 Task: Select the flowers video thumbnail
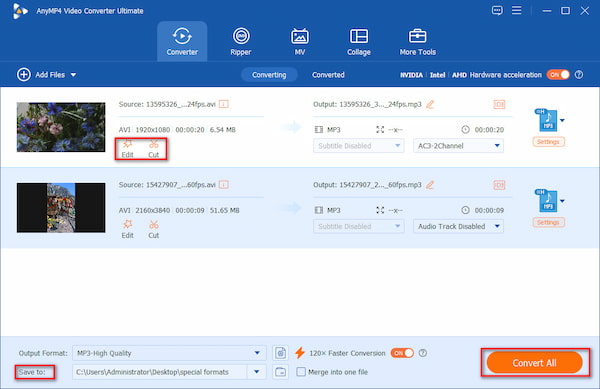(x=61, y=127)
